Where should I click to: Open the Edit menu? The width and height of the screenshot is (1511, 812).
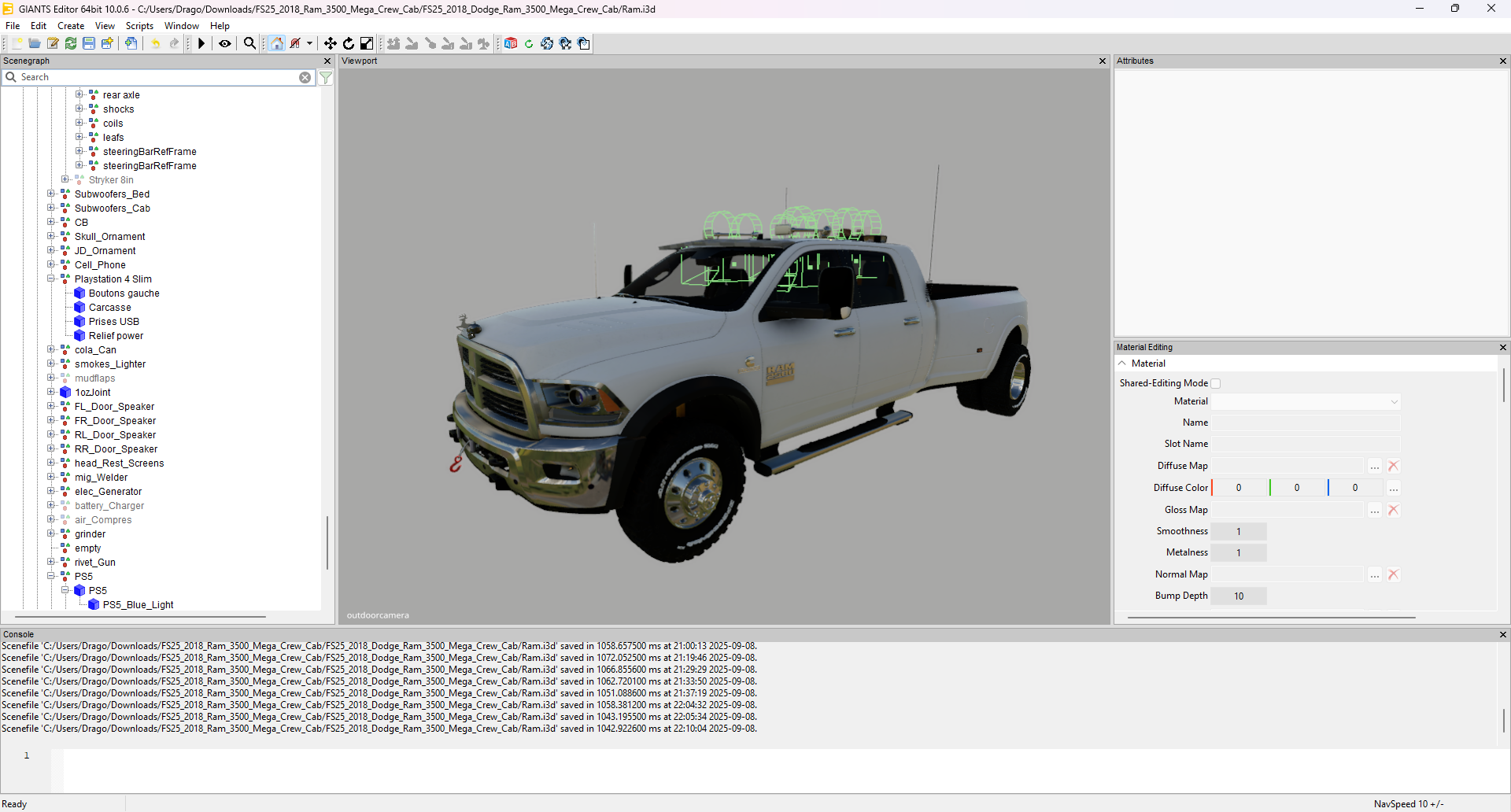[x=39, y=26]
